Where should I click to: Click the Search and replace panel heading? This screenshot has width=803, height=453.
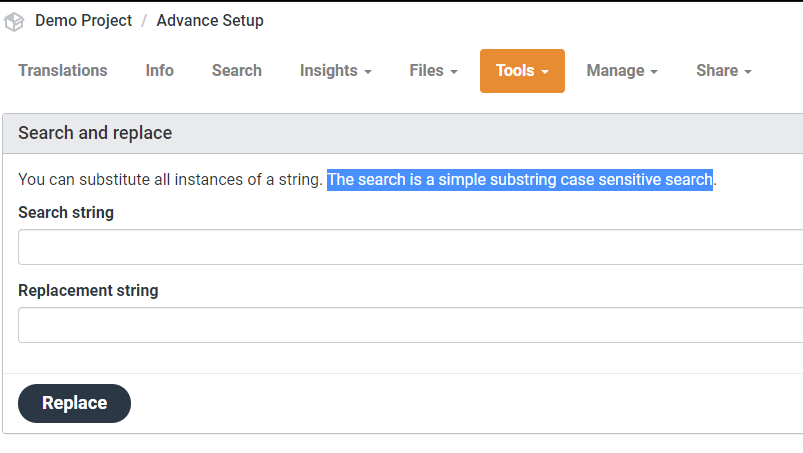point(95,133)
